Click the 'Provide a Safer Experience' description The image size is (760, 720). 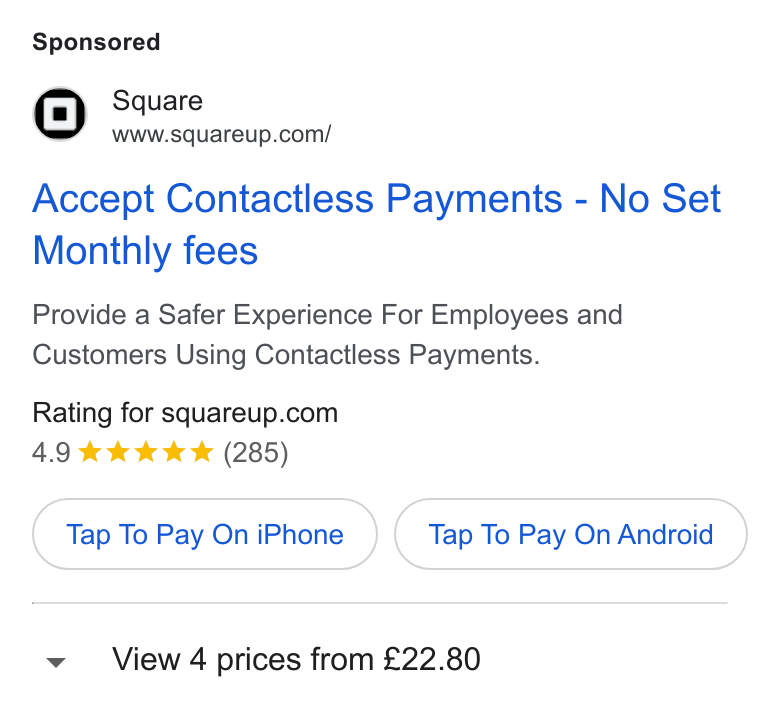point(327,335)
